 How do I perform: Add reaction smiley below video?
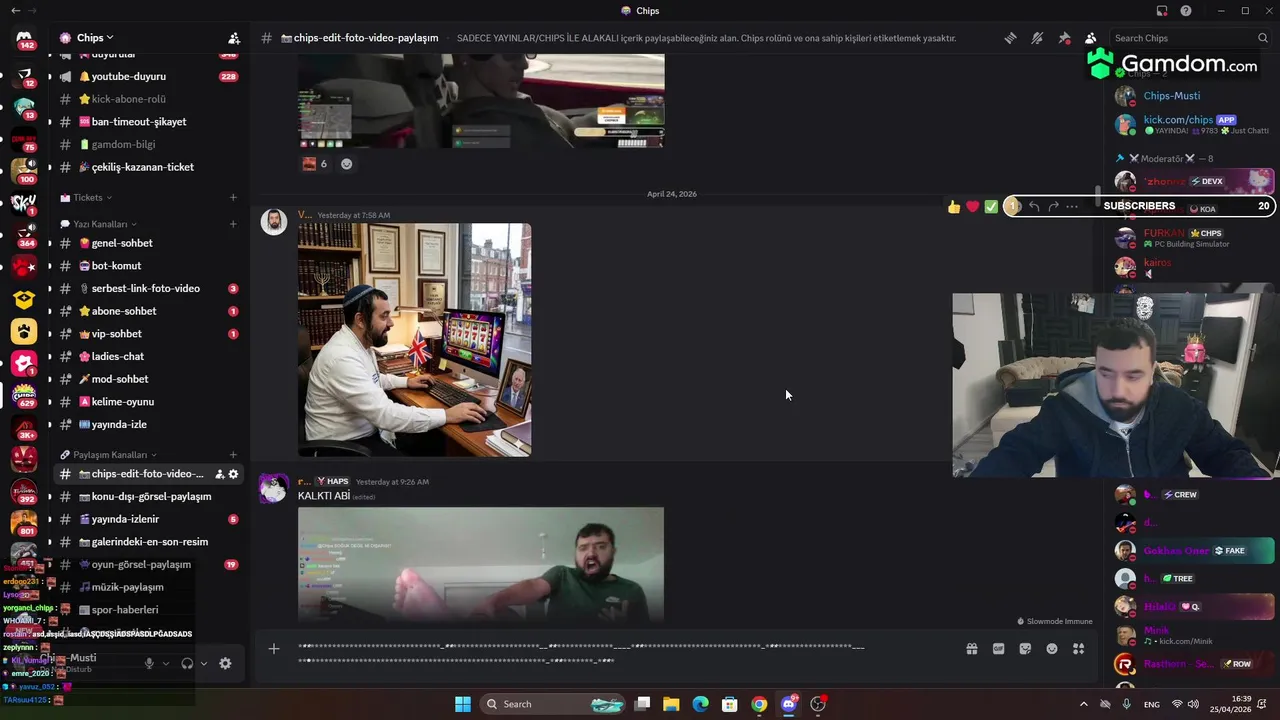point(346,164)
